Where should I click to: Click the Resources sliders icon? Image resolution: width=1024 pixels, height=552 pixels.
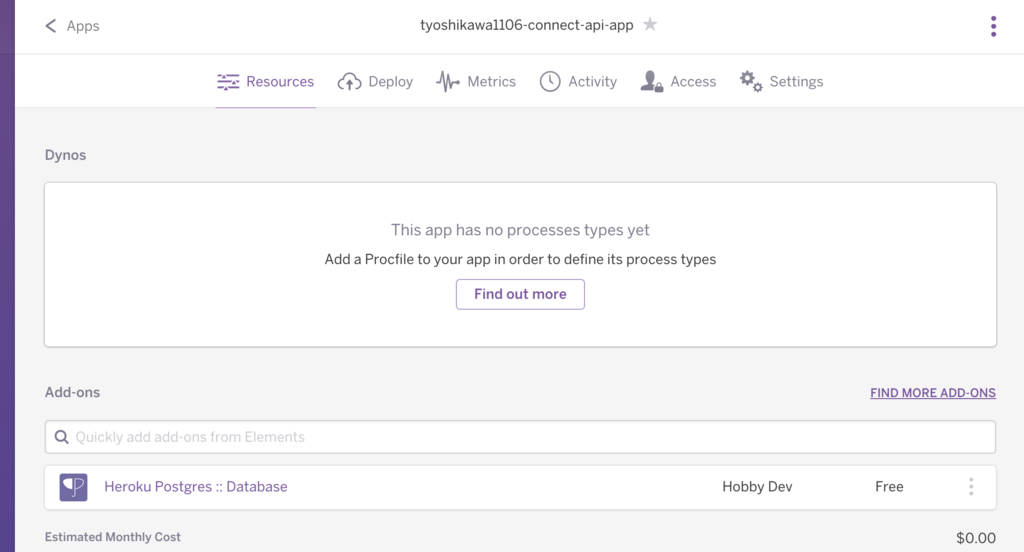(228, 82)
